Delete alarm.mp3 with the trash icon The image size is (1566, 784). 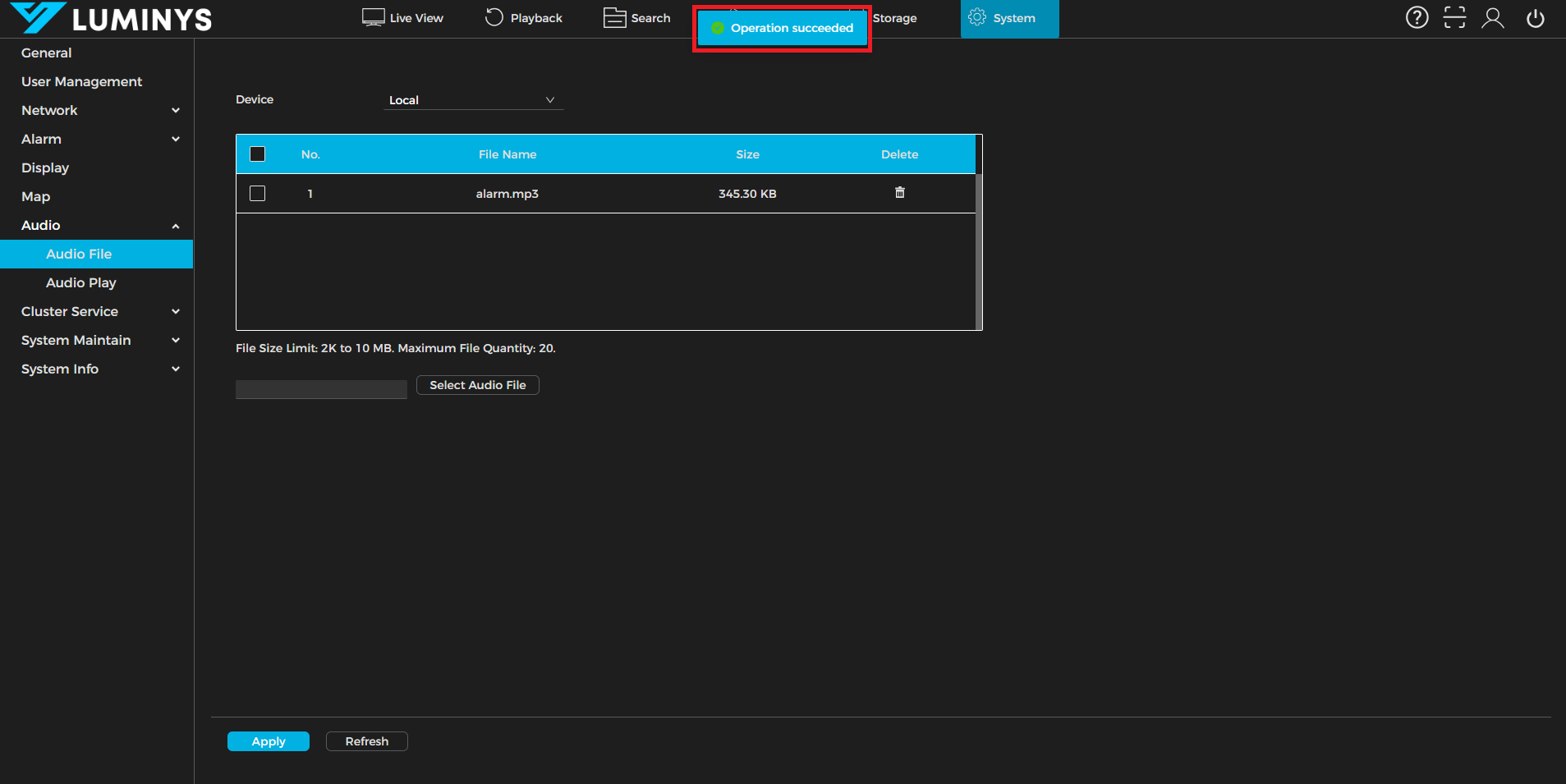[899, 193]
